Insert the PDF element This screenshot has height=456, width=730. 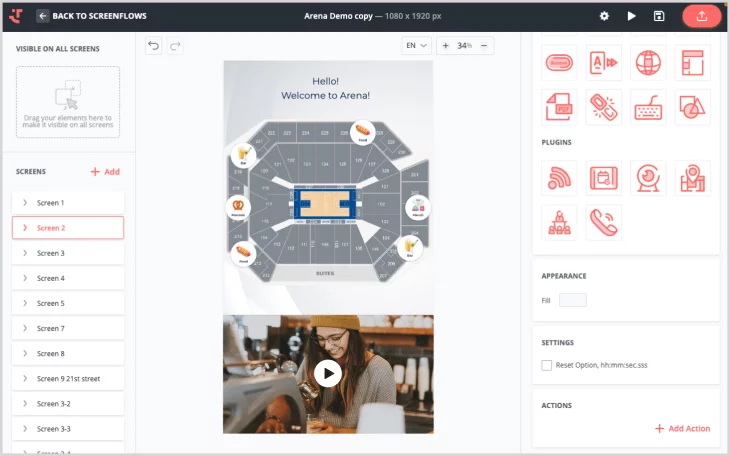tap(559, 107)
